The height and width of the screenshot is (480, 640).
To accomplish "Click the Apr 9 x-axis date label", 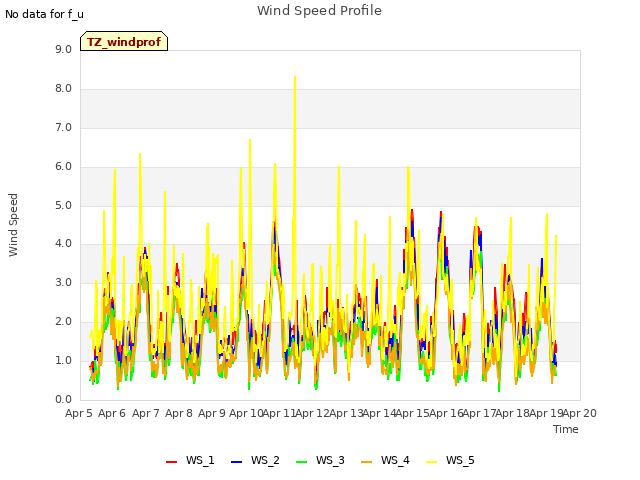I will [x=212, y=413].
